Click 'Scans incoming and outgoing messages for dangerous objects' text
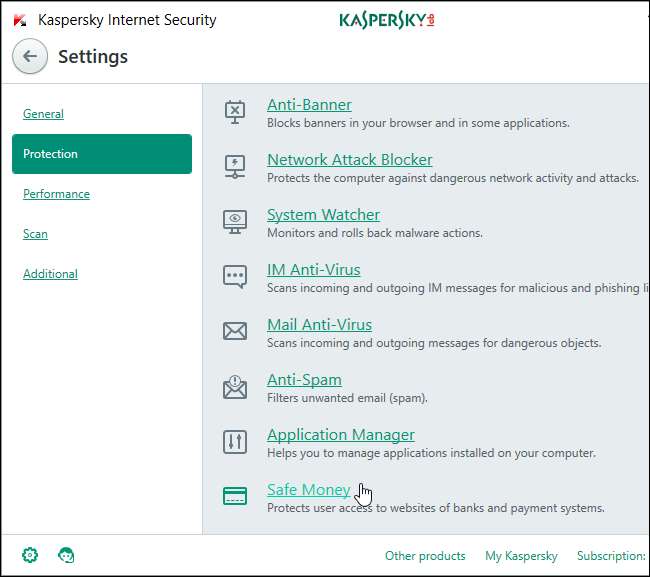 tap(434, 343)
